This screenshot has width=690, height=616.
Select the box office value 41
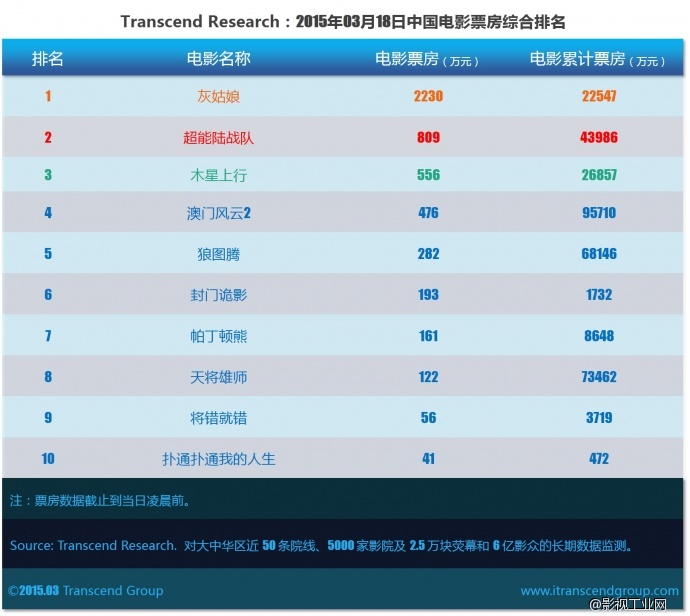click(x=428, y=459)
